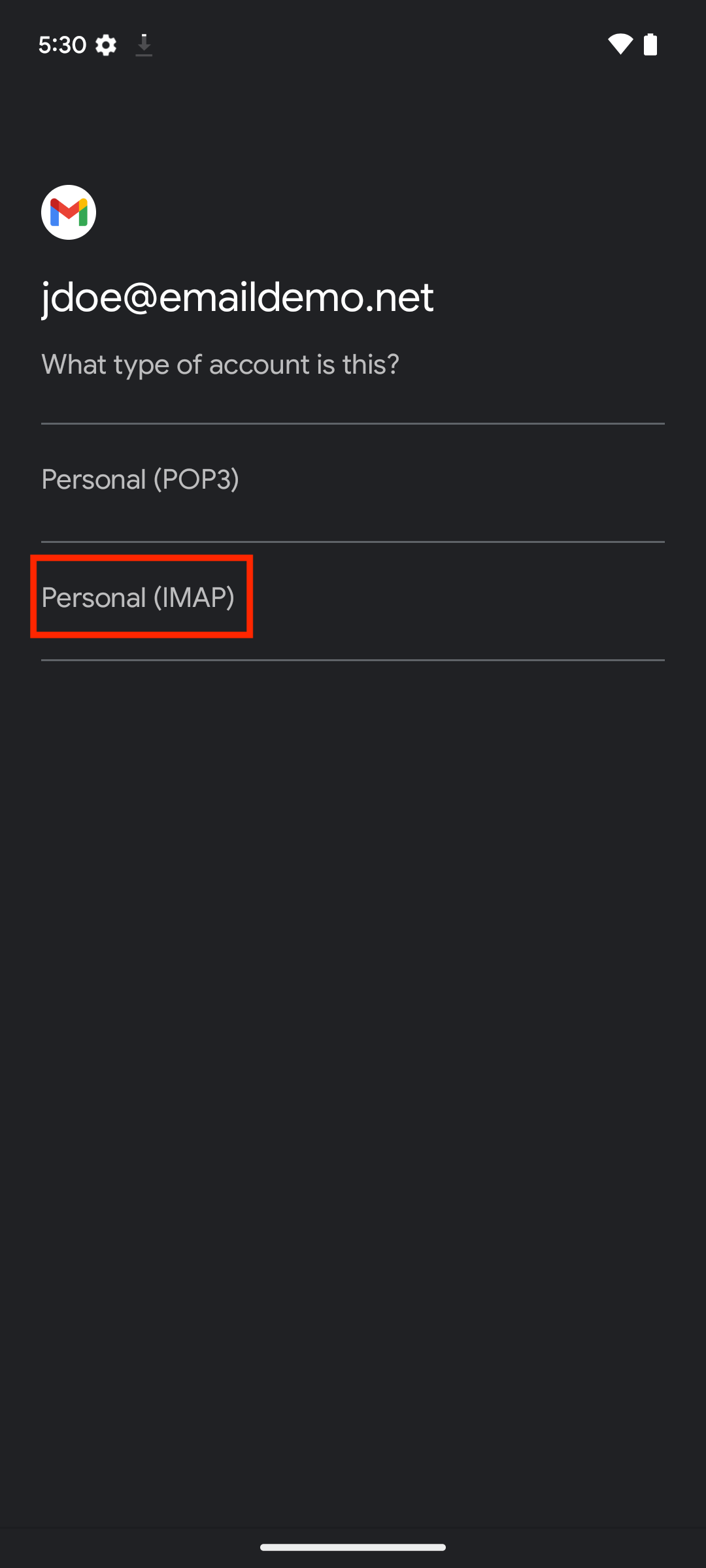Tap the battery indicator icon
The image size is (706, 1568).
click(x=650, y=44)
